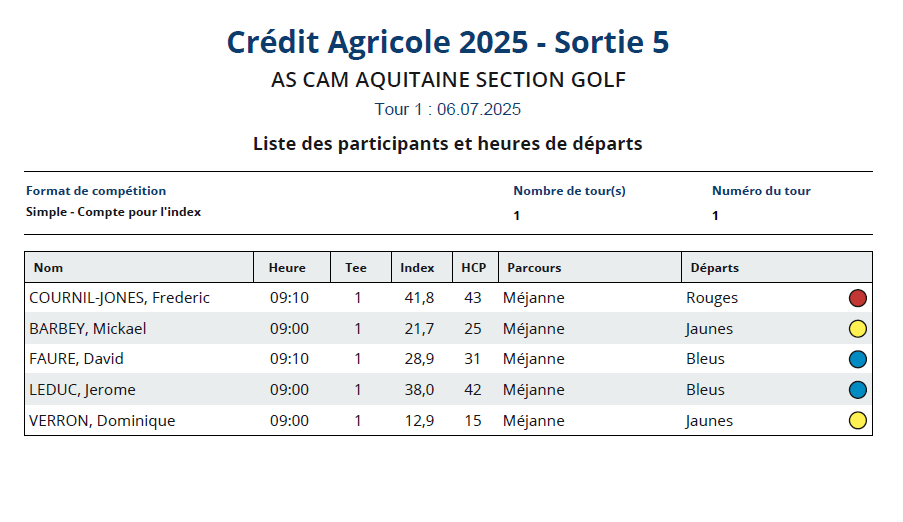
Task: Click the 38,0 index value for LEDUC
Action: click(419, 390)
